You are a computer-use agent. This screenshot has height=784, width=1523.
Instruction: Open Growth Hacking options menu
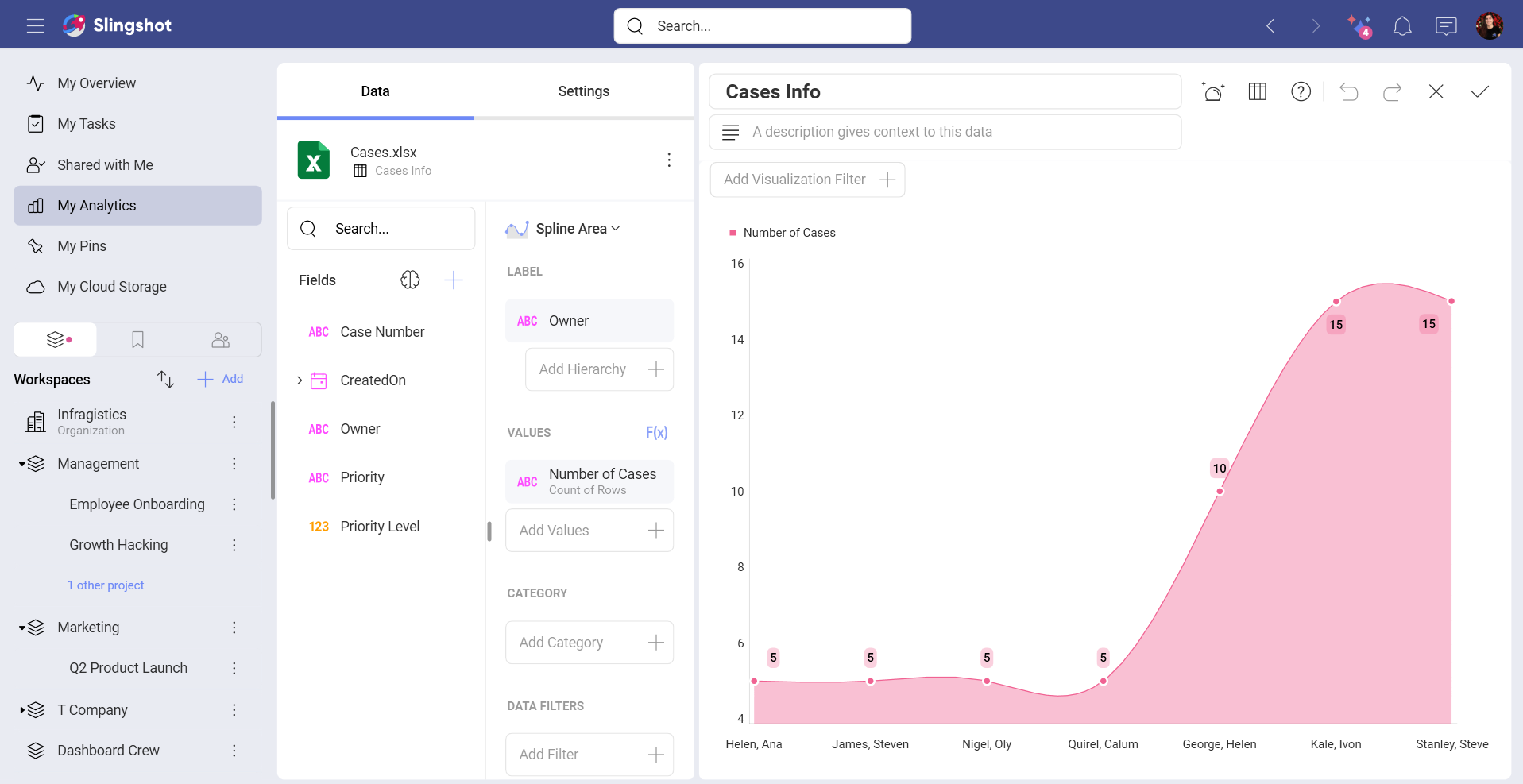click(234, 545)
